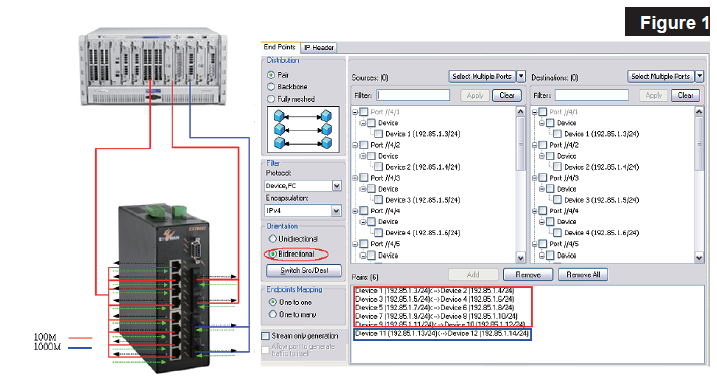Click the Remove All pairs button
717x382 pixels.
pos(583,274)
